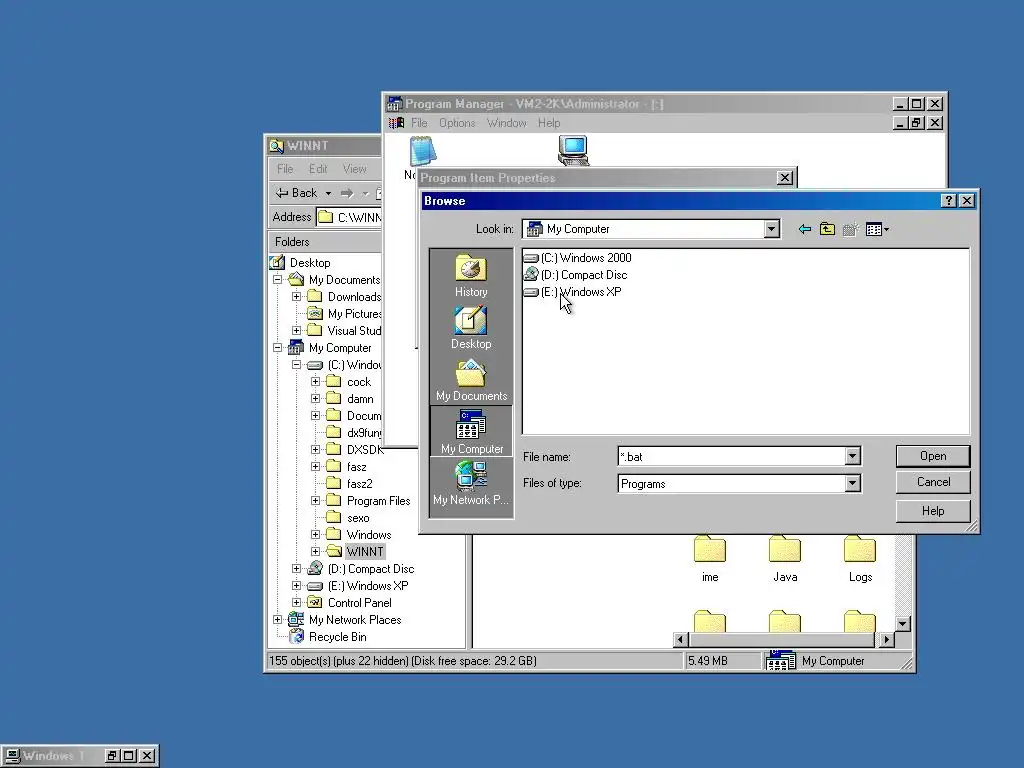This screenshot has width=1024, height=768.
Task: Close the Program Item Properties dialog
Action: coord(785,178)
